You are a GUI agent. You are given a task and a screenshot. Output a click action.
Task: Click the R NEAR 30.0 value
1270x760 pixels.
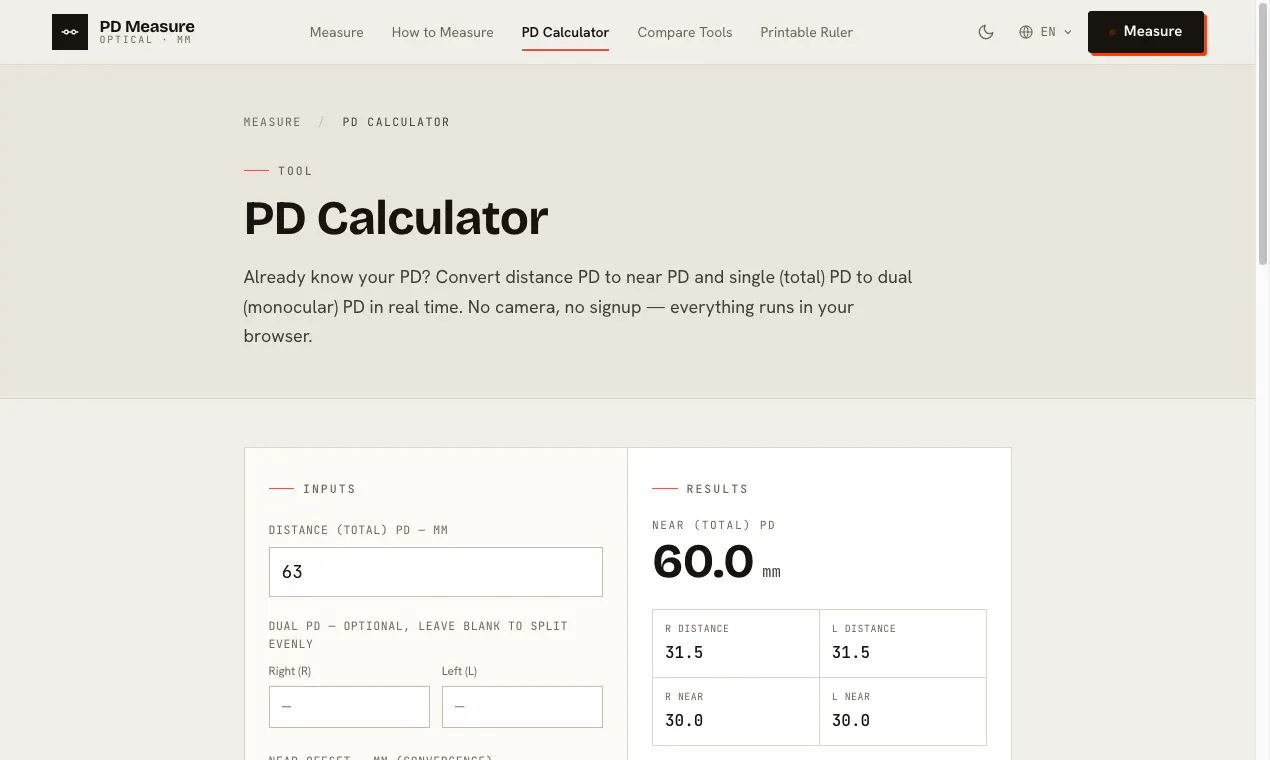684,720
